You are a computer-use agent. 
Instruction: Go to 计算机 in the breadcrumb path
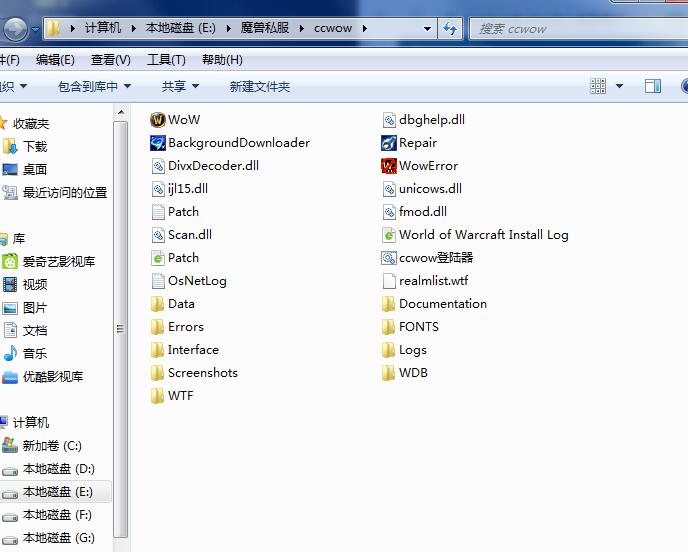[x=103, y=28]
